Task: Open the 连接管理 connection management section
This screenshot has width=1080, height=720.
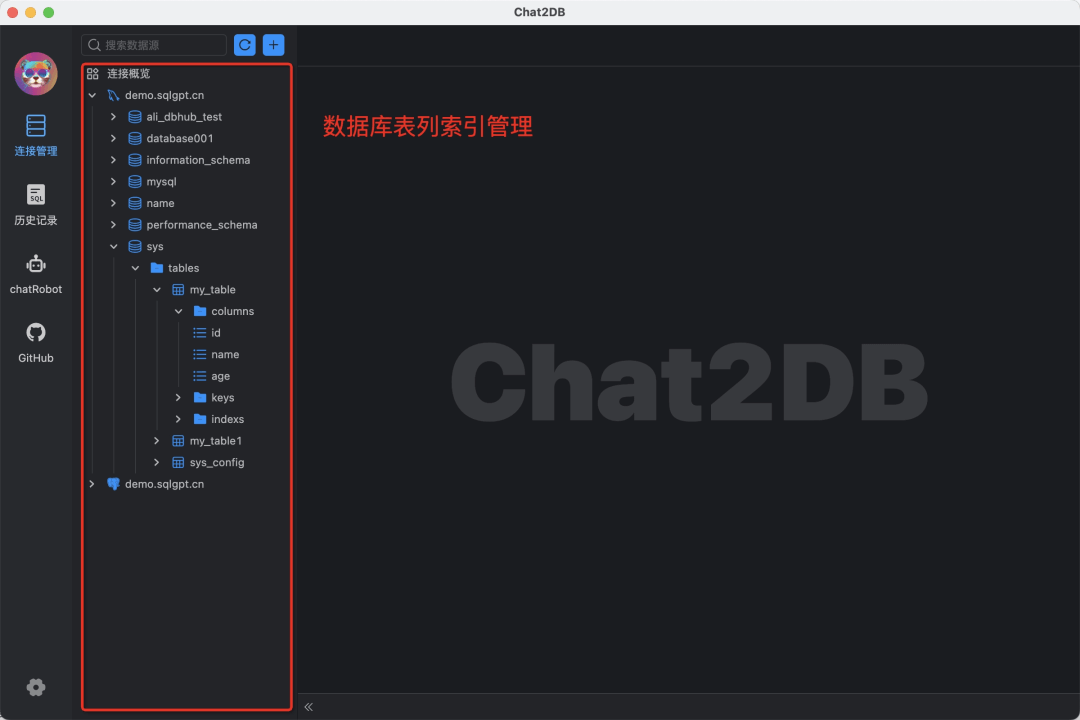Action: 36,136
